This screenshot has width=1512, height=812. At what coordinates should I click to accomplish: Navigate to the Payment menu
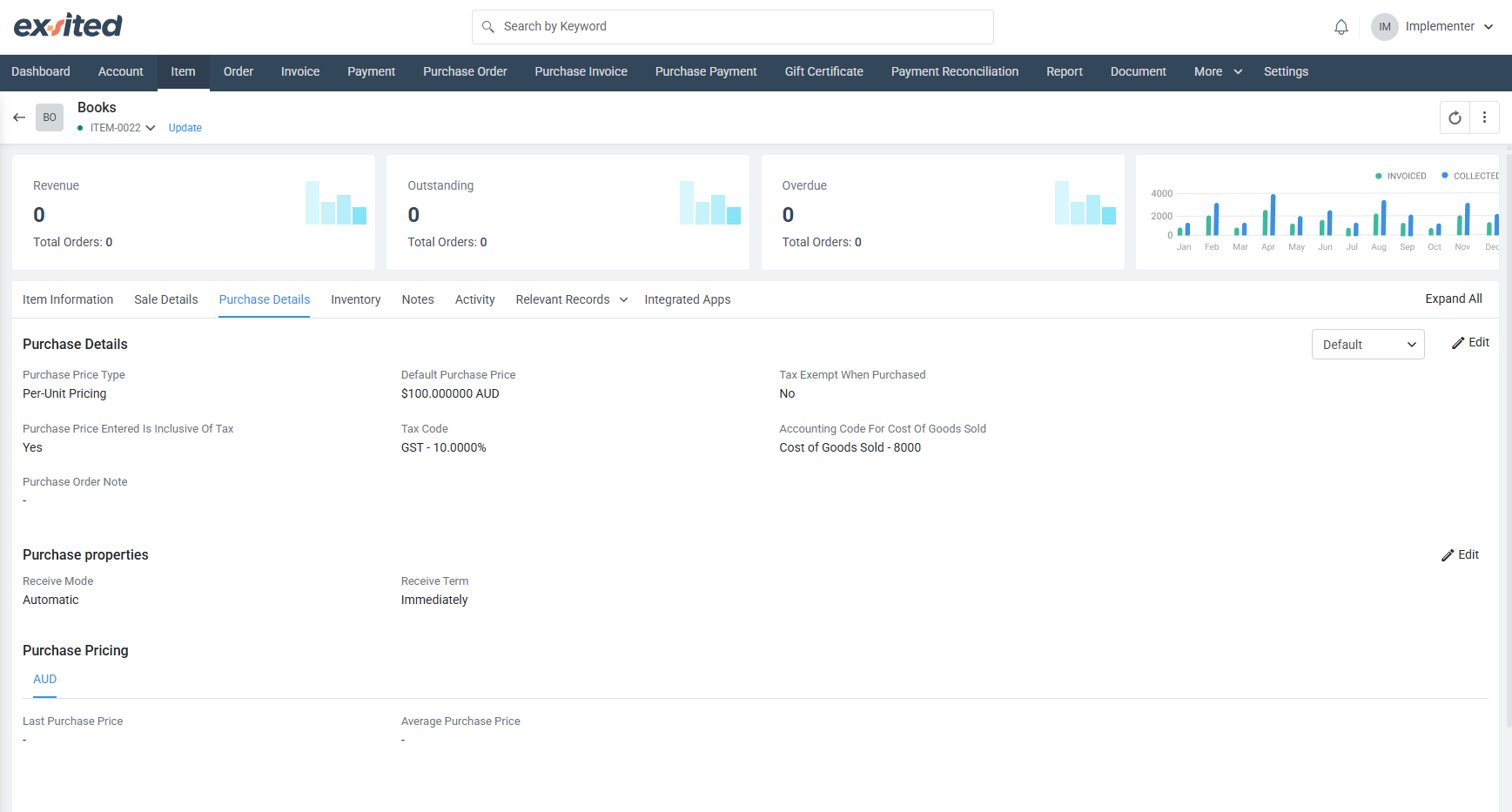(372, 71)
